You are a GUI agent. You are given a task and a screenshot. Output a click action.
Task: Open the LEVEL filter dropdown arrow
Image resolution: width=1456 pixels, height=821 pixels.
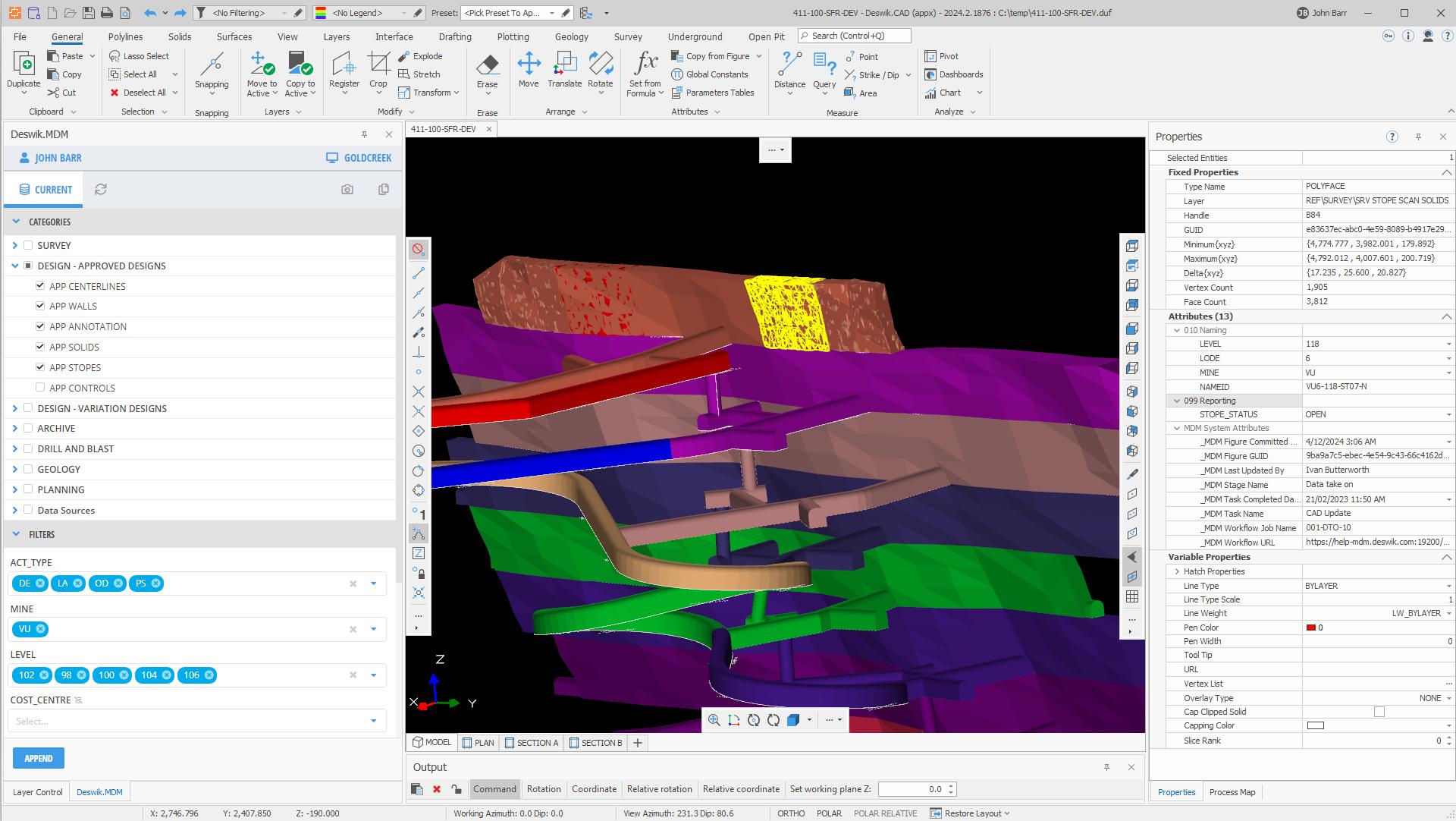coord(373,675)
